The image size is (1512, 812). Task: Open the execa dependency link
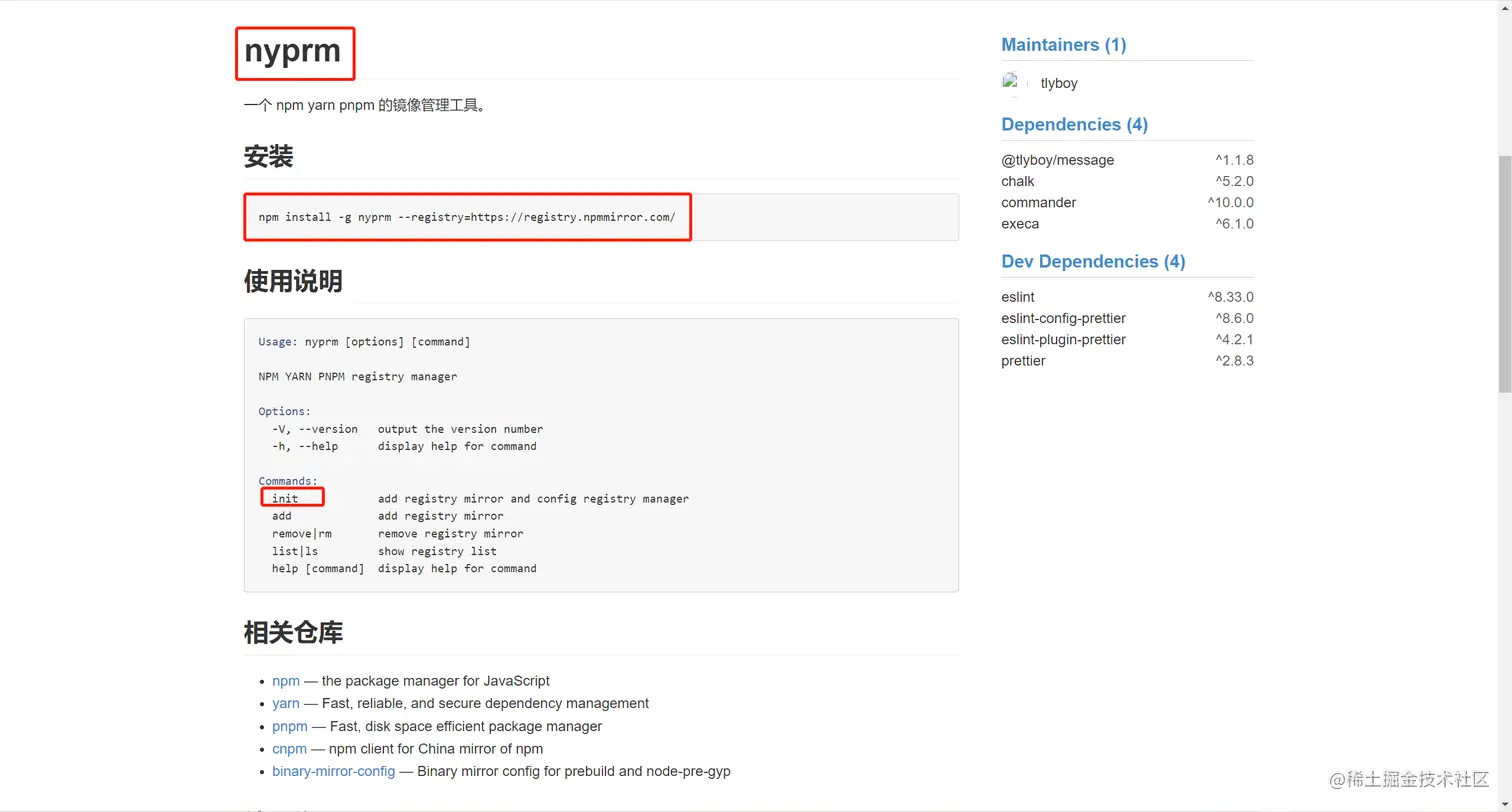coord(1020,224)
